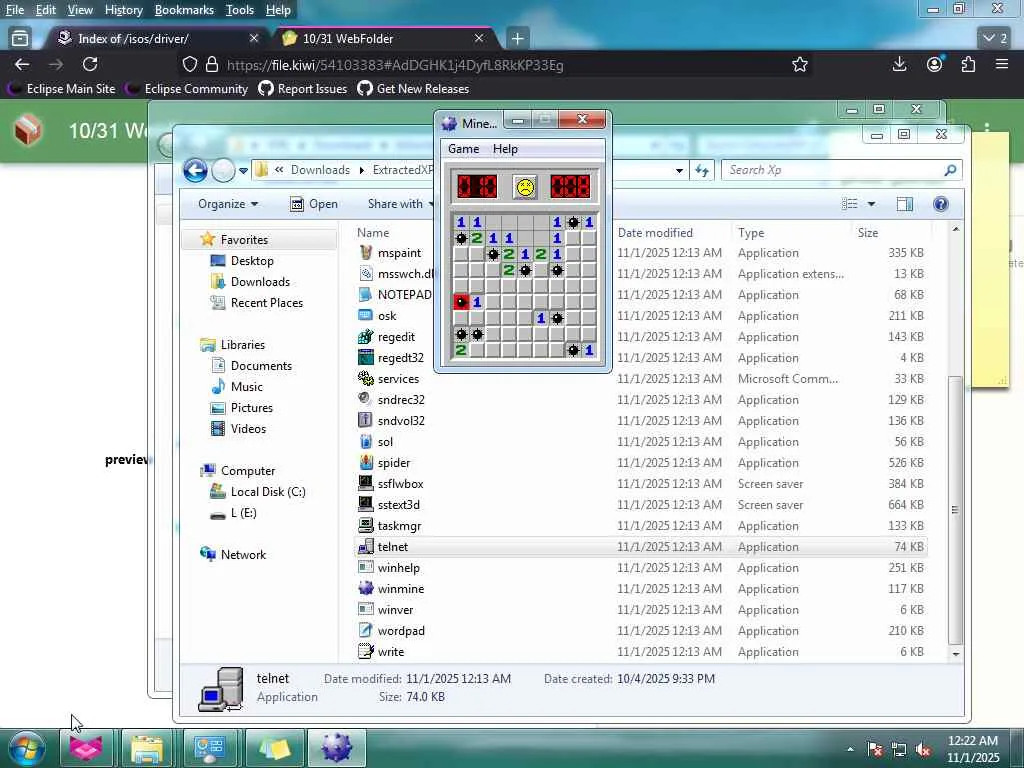The width and height of the screenshot is (1024, 768).
Task: Select the regedit file icon
Action: 366,336
